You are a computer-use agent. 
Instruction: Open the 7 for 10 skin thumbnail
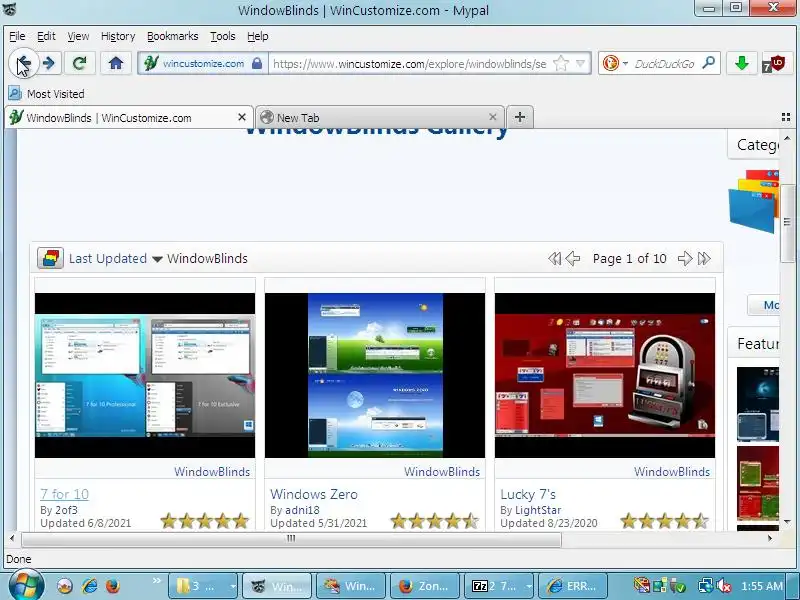pyautogui.click(x=145, y=375)
